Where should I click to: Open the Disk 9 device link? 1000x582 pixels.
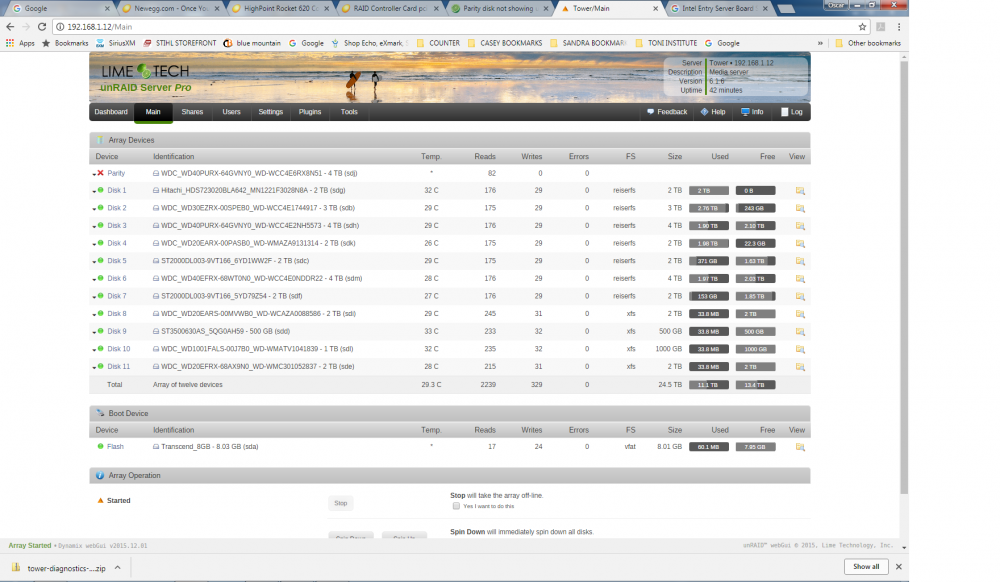[117, 331]
